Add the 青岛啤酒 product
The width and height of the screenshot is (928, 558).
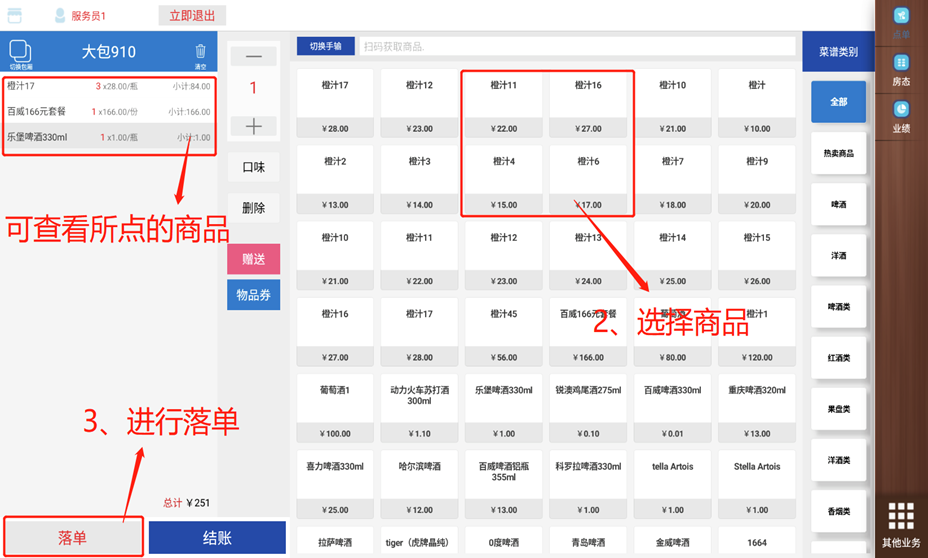(588, 542)
